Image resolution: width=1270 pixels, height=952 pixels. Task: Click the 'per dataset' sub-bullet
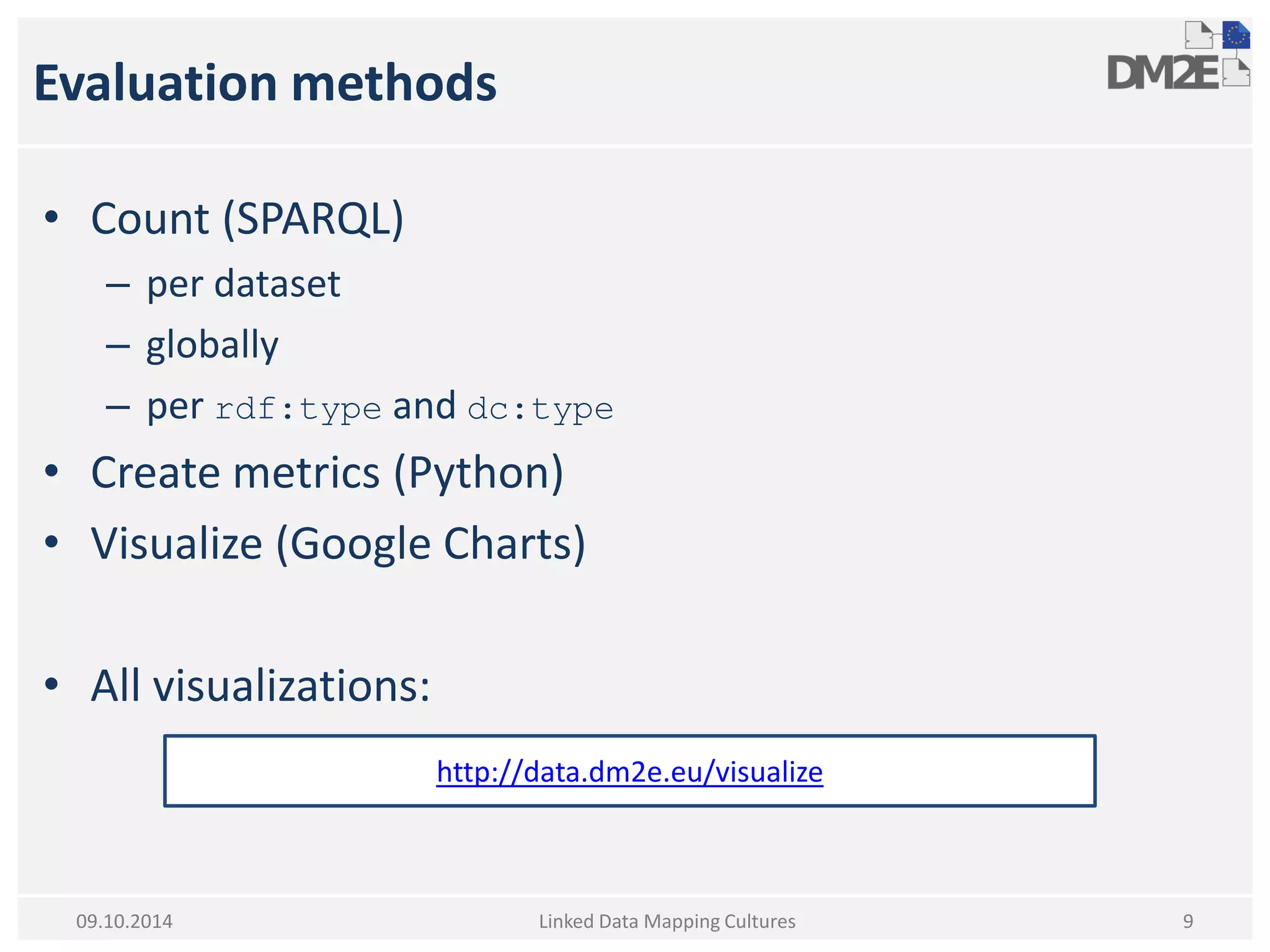coord(243,284)
